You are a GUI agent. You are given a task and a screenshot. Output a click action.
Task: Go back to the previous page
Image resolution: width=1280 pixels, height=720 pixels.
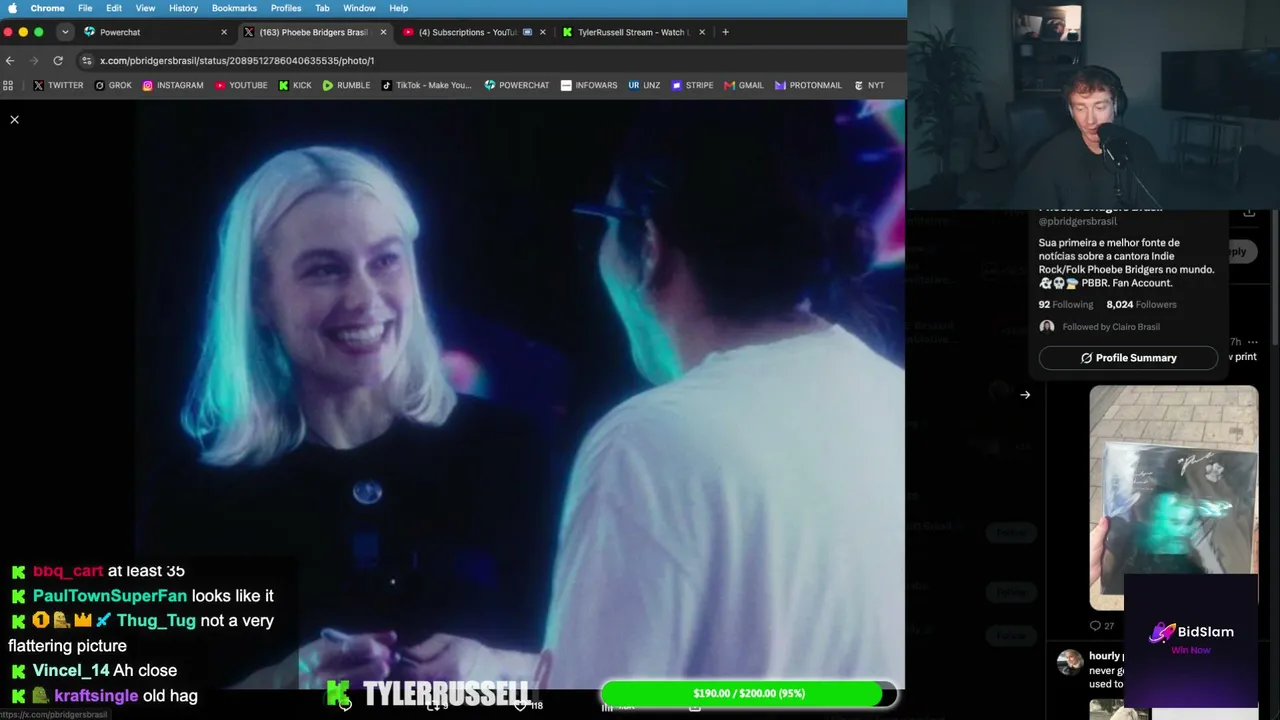10,61
